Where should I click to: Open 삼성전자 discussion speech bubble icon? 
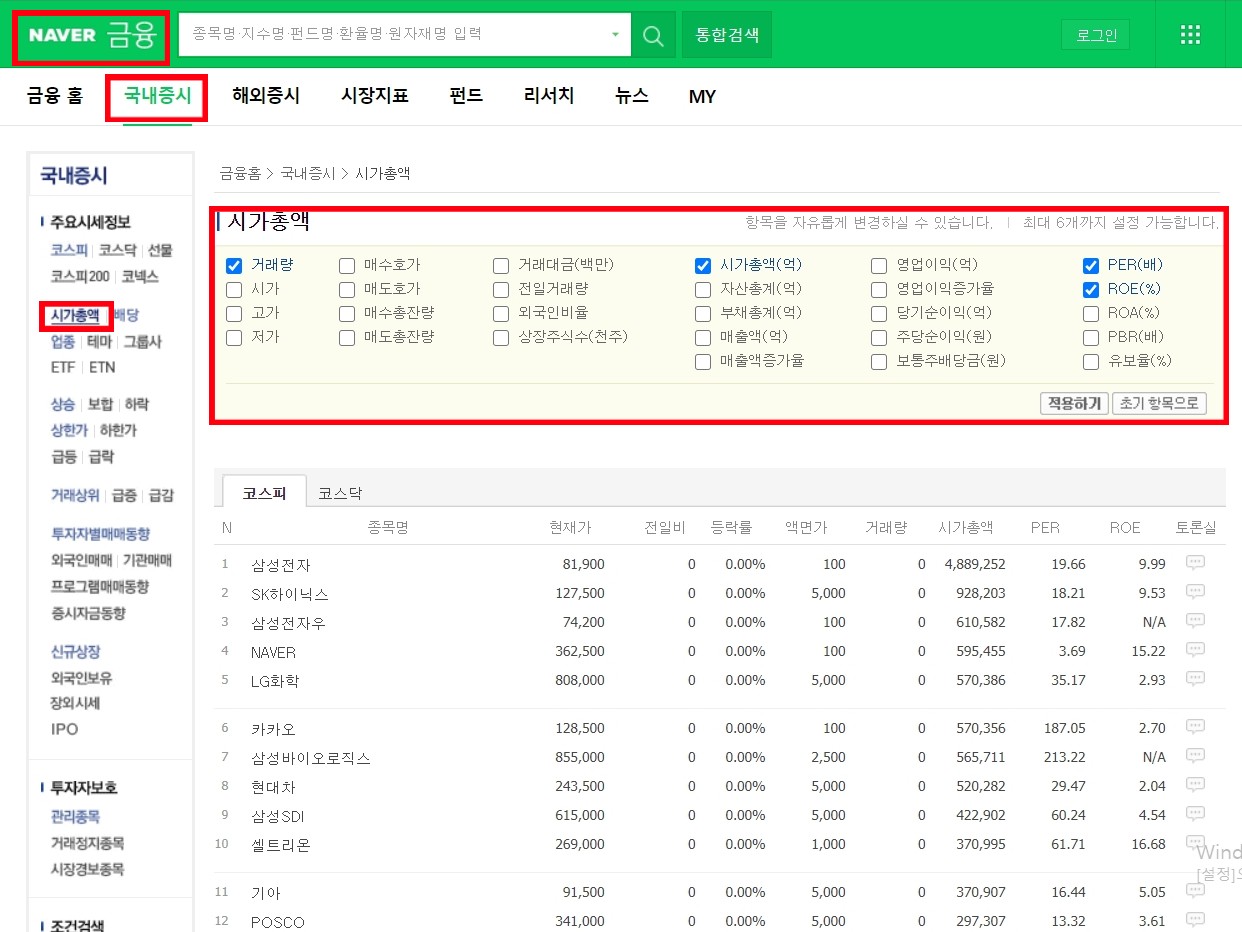(x=1195, y=562)
